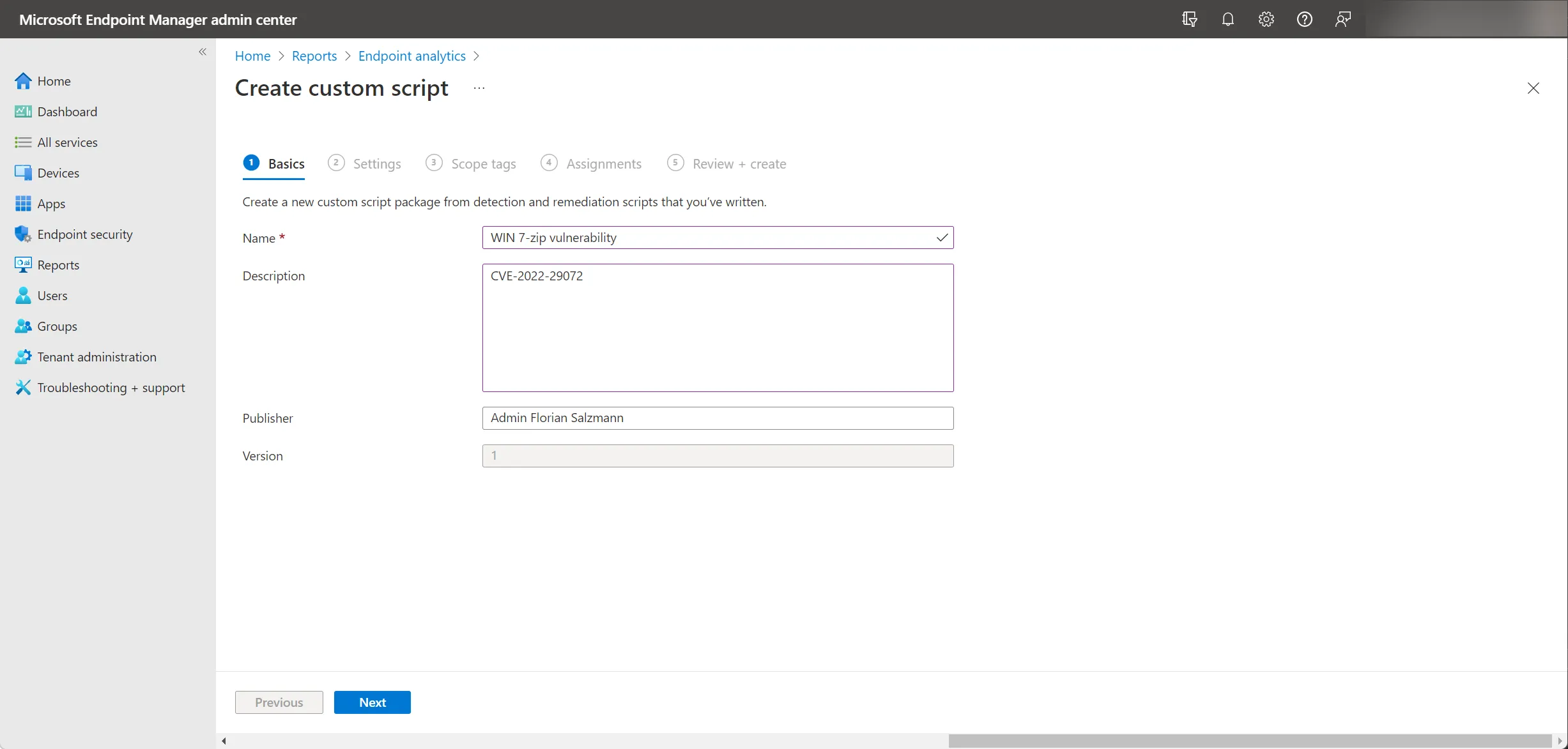Open the directory and subscription filter icon

pos(1189,19)
